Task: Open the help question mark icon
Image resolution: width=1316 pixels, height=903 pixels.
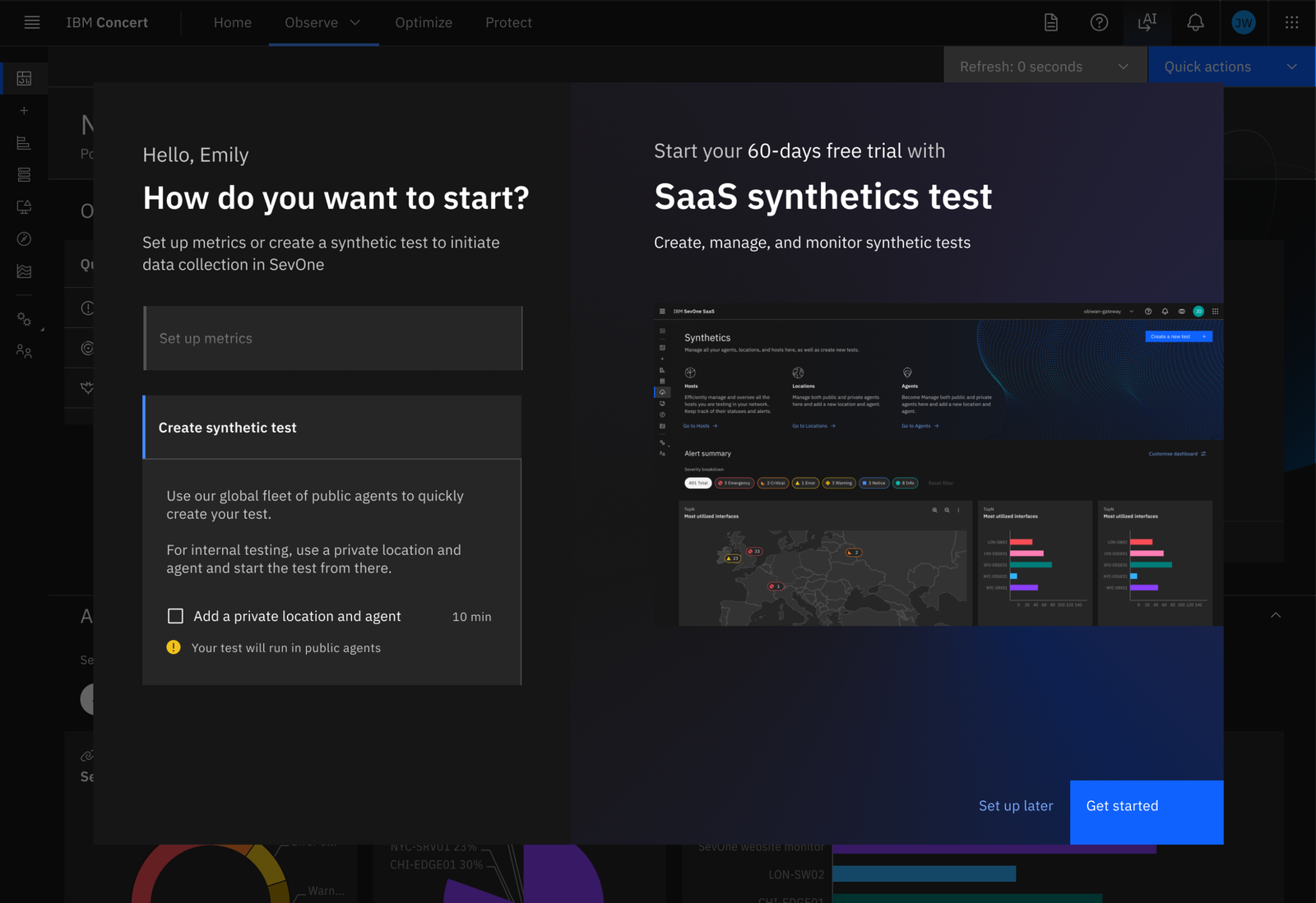Action: click(1099, 22)
